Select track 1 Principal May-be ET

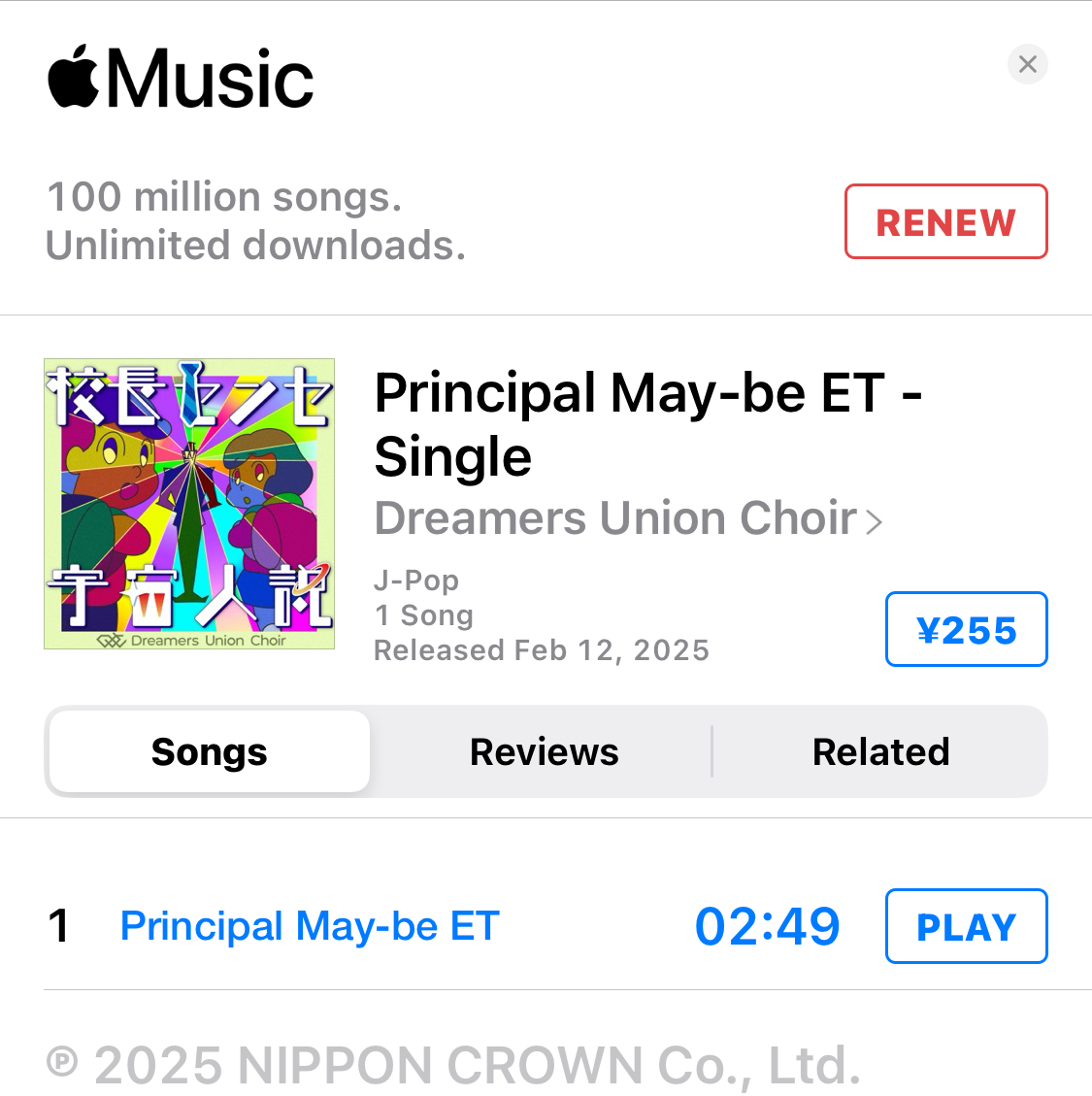point(310,926)
